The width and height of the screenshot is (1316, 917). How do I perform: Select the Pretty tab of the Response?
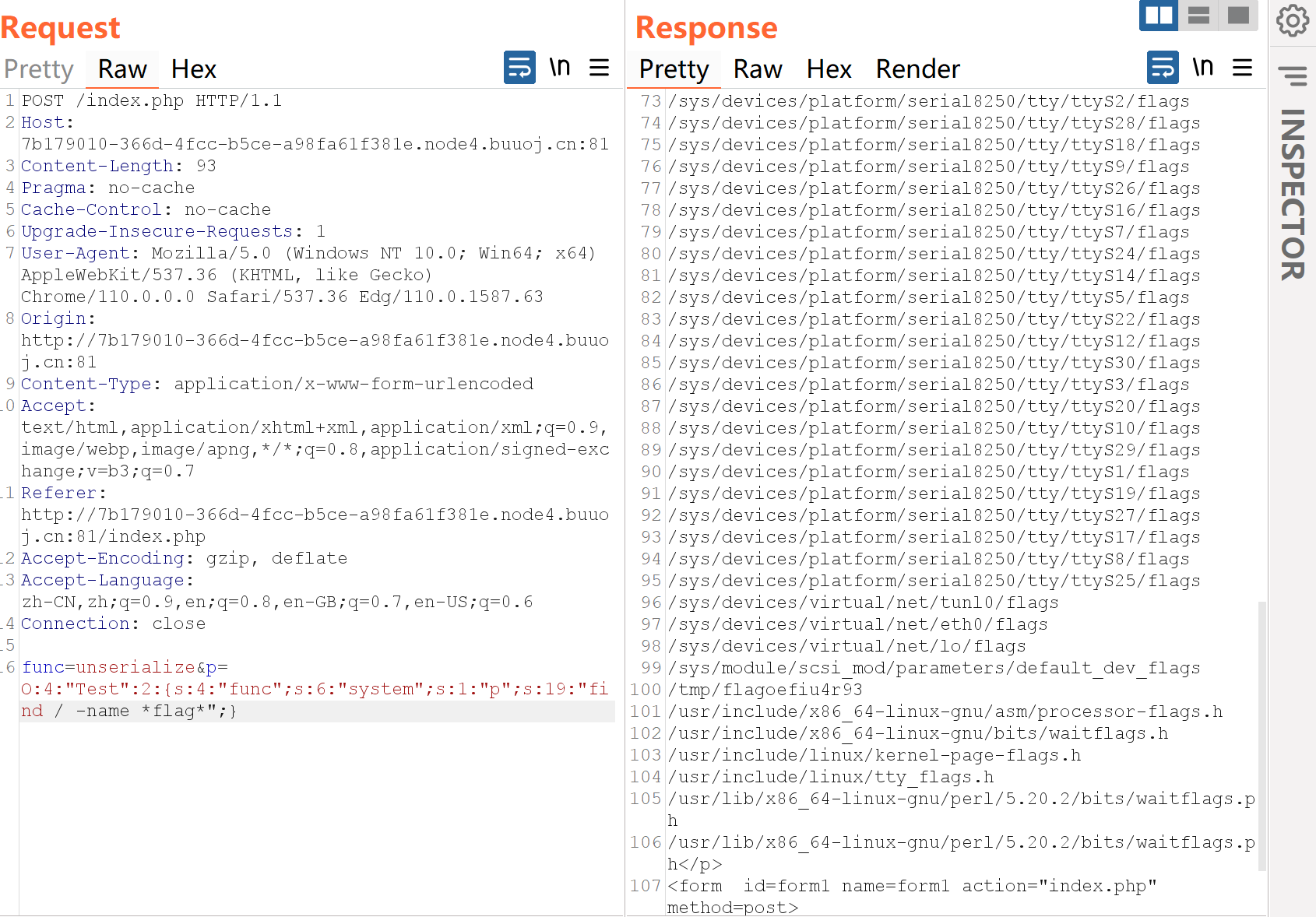pos(674,69)
